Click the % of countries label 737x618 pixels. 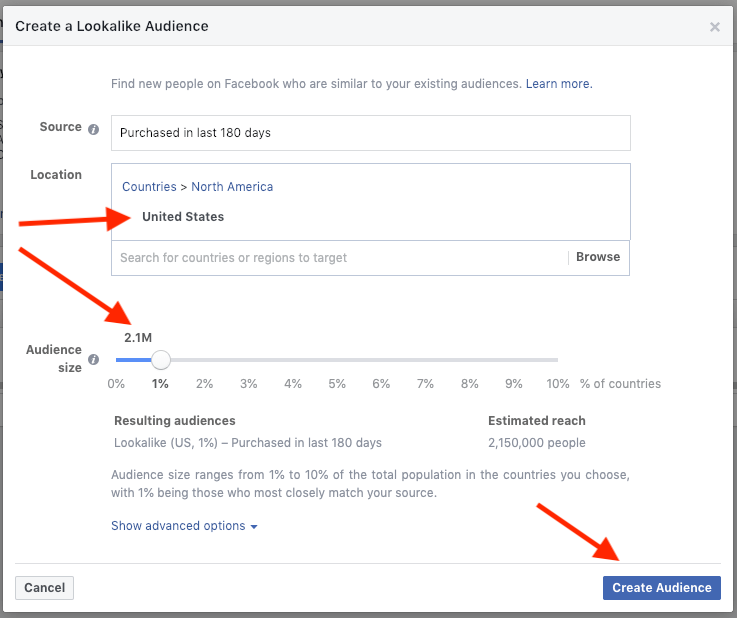click(x=620, y=384)
